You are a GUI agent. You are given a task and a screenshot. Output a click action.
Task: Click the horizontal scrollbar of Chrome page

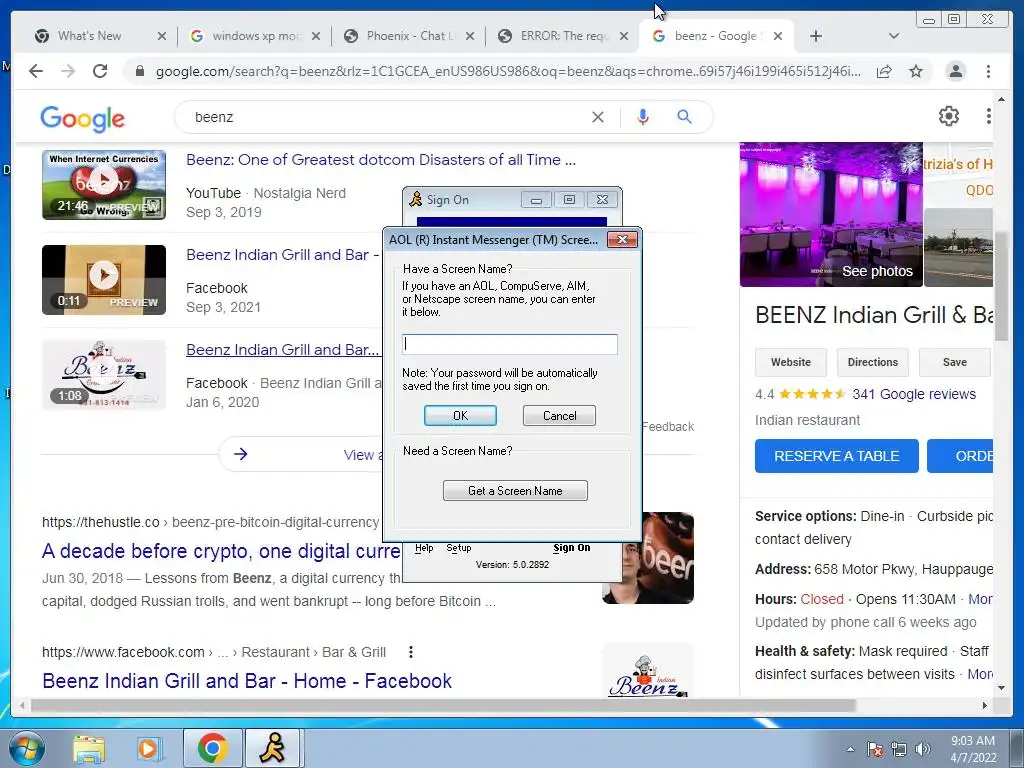(443, 705)
